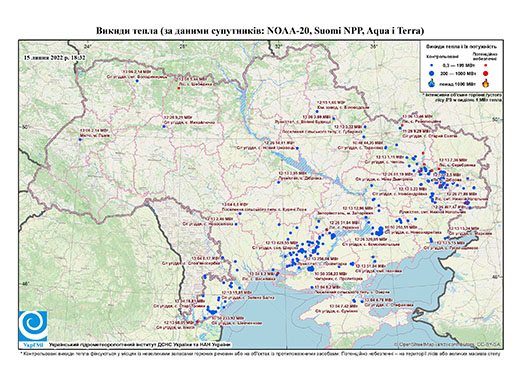Click the UkrGMI spiral logo
Viewport: 520px width, 368px height.
click(x=33, y=326)
